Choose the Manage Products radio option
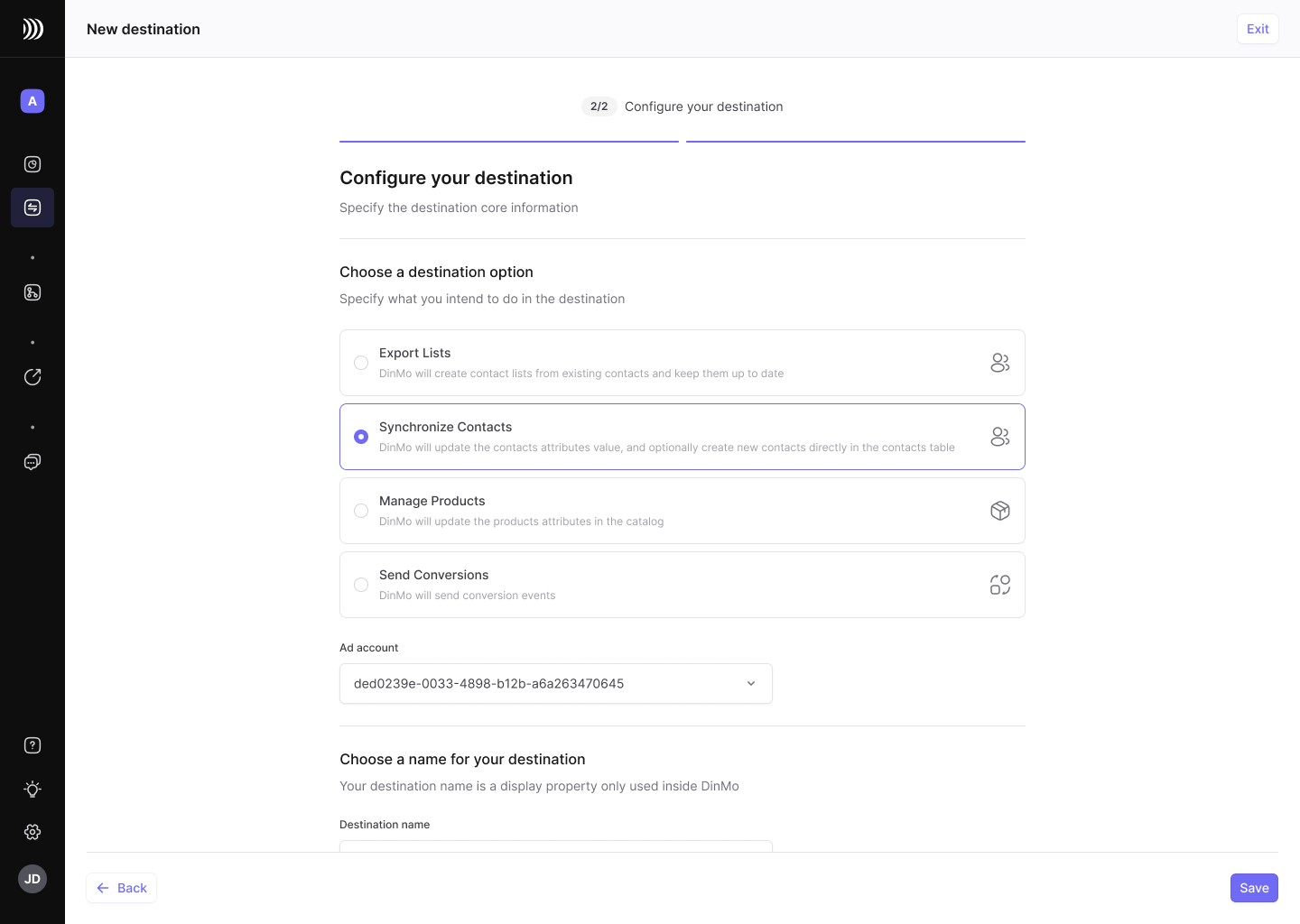This screenshot has width=1300, height=924. (361, 511)
